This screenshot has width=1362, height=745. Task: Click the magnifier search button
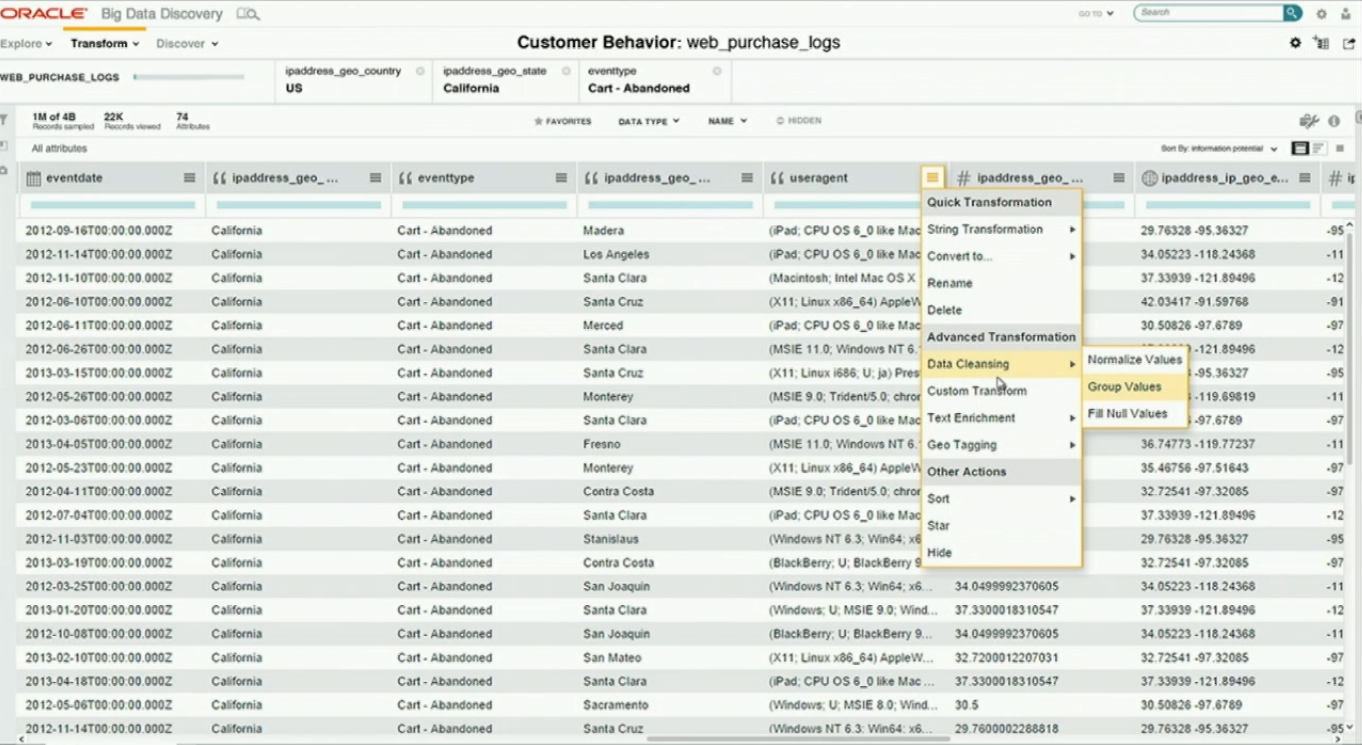pos(1292,13)
